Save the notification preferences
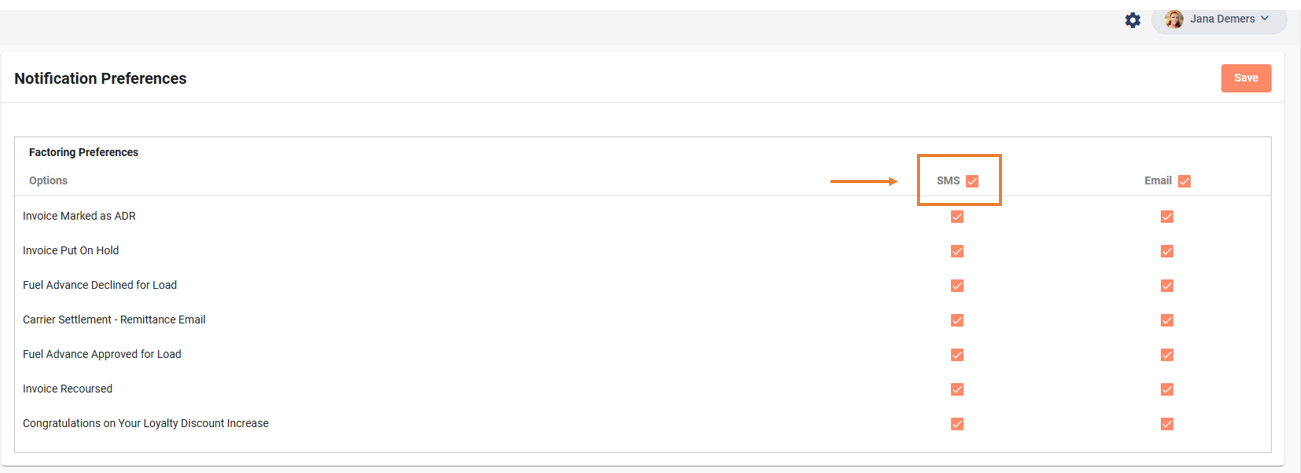 point(1245,78)
